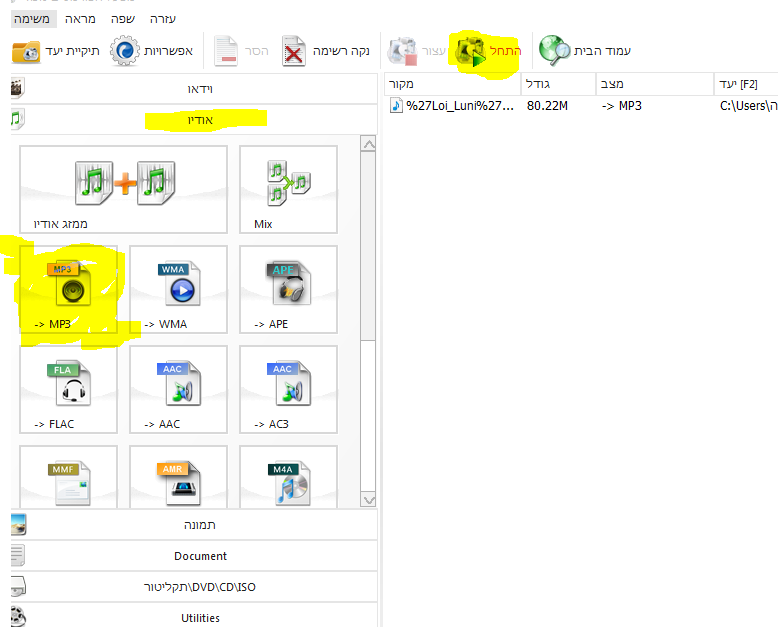Expand the וידאו category
The height and width of the screenshot is (627, 778).
194,89
